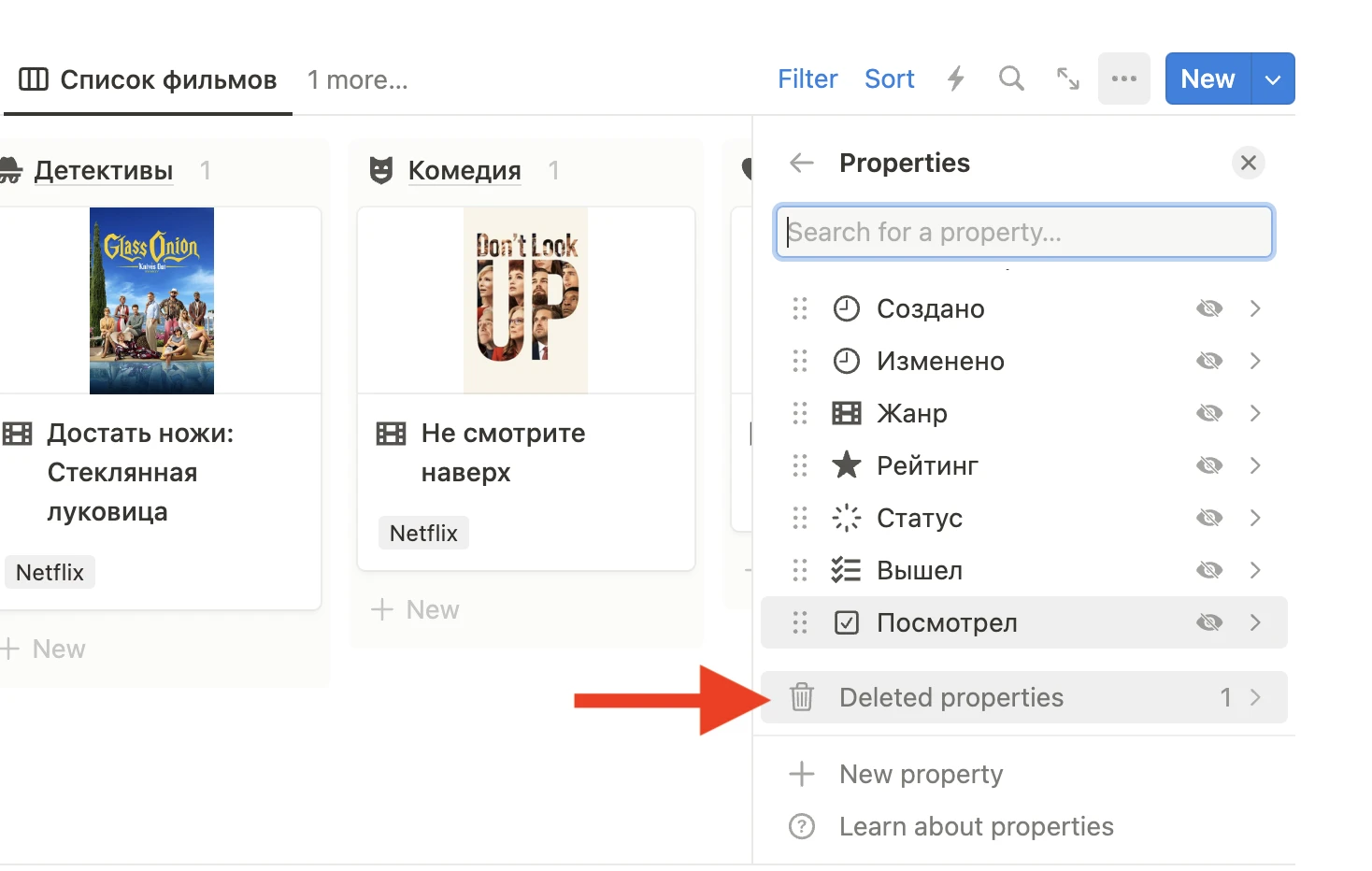Click Netflix tag on Не смотрите наверх card
This screenshot has width=1372, height=871.
click(423, 533)
